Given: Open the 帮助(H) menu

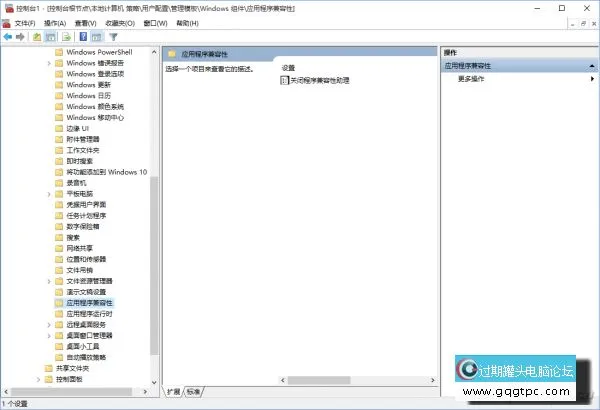Looking at the screenshot, I should (x=188, y=23).
